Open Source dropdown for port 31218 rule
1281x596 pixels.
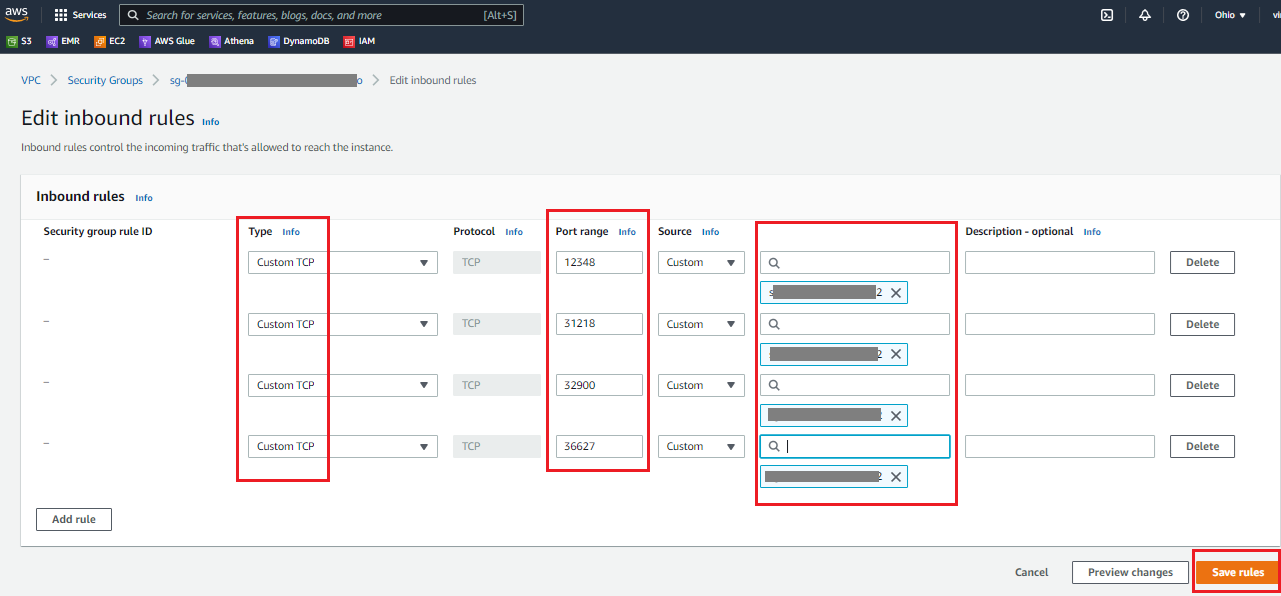click(x=701, y=324)
